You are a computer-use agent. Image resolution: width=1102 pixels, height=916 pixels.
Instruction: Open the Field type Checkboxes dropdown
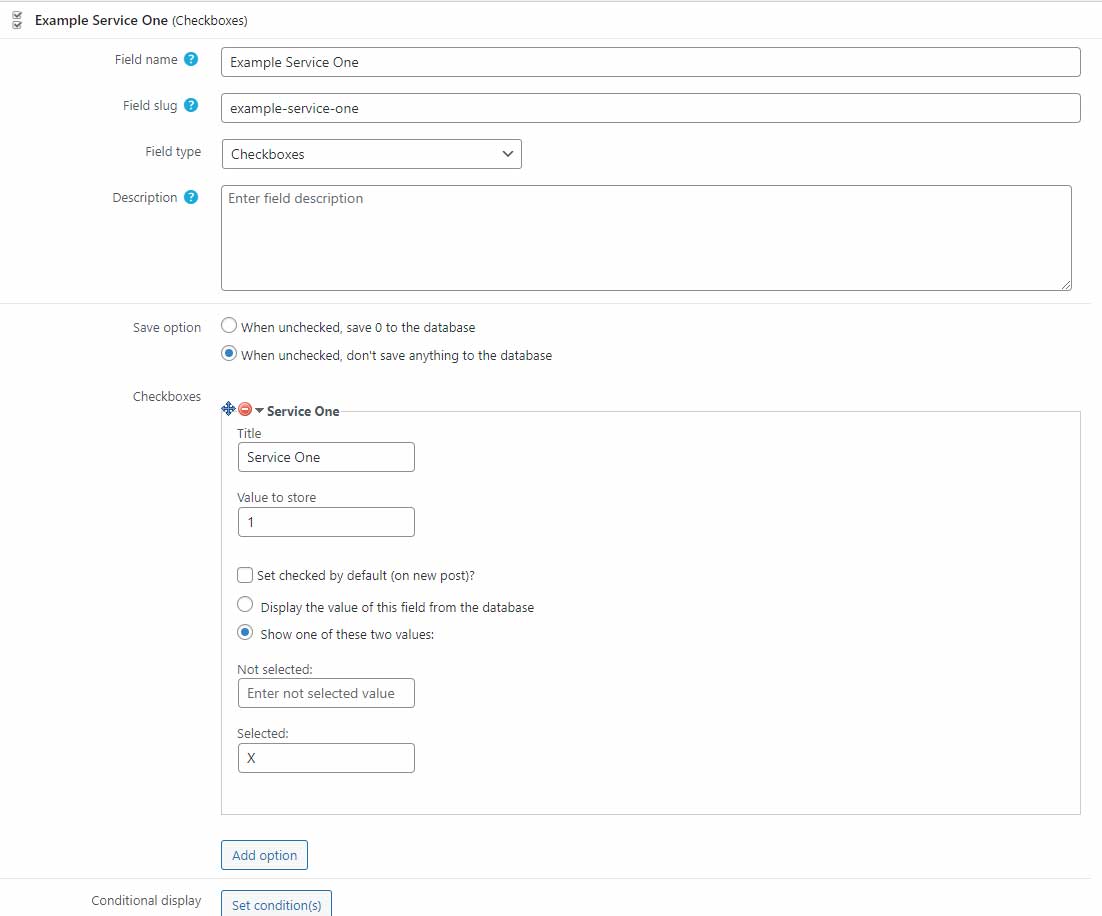click(x=372, y=154)
